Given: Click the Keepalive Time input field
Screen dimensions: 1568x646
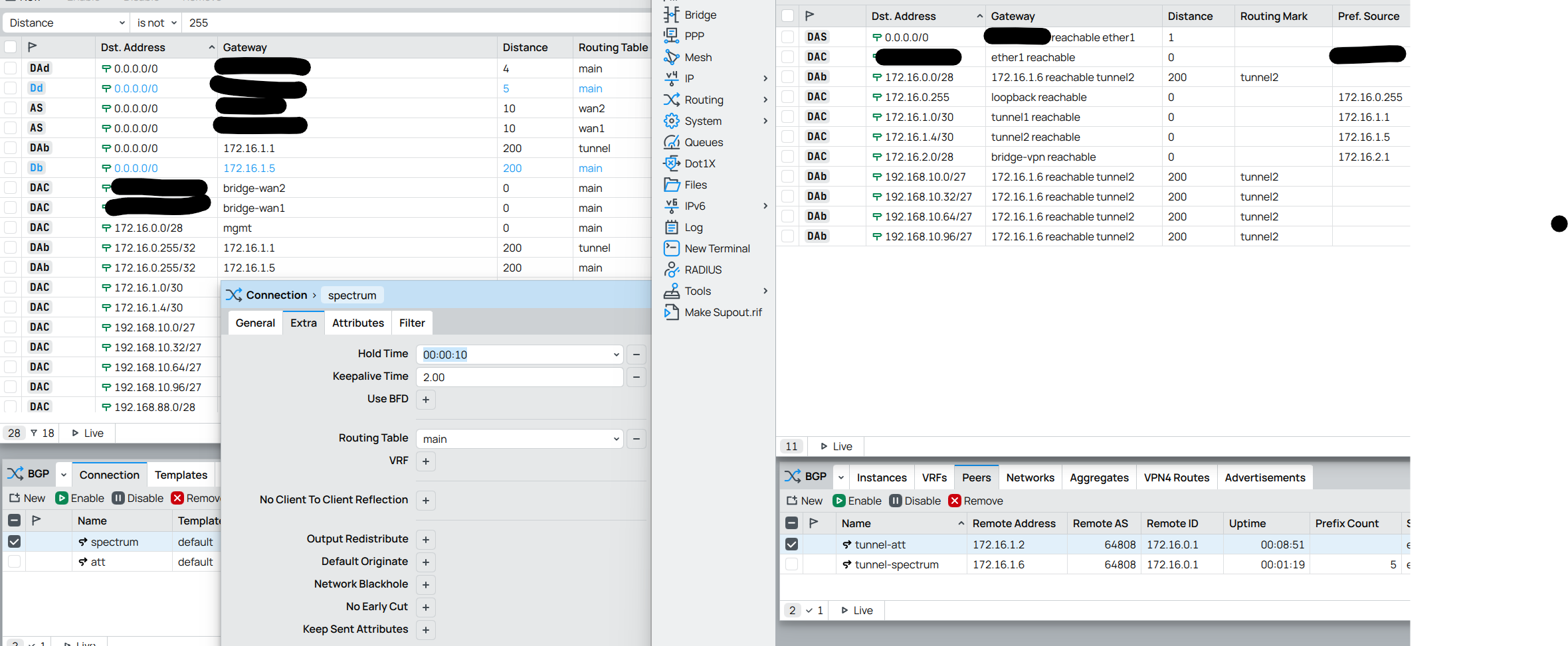Looking at the screenshot, I should [x=520, y=377].
